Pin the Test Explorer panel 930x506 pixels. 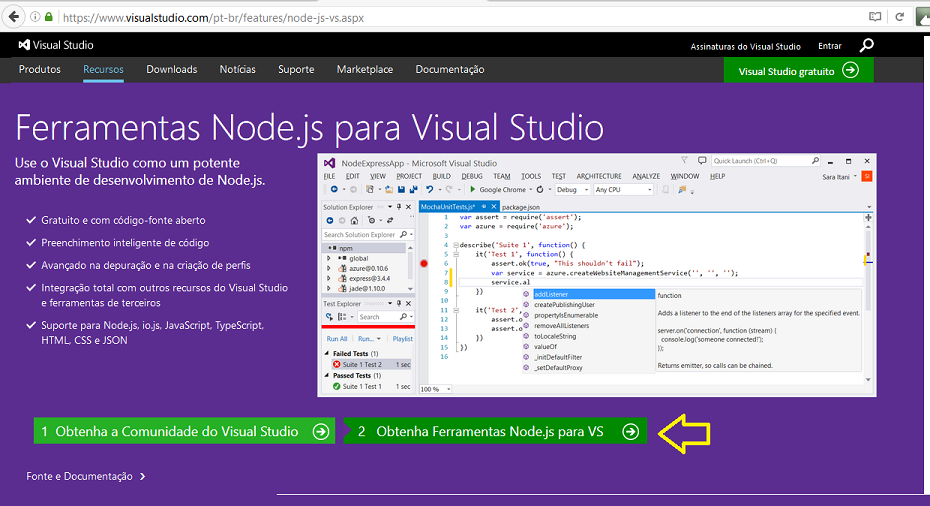click(399, 304)
